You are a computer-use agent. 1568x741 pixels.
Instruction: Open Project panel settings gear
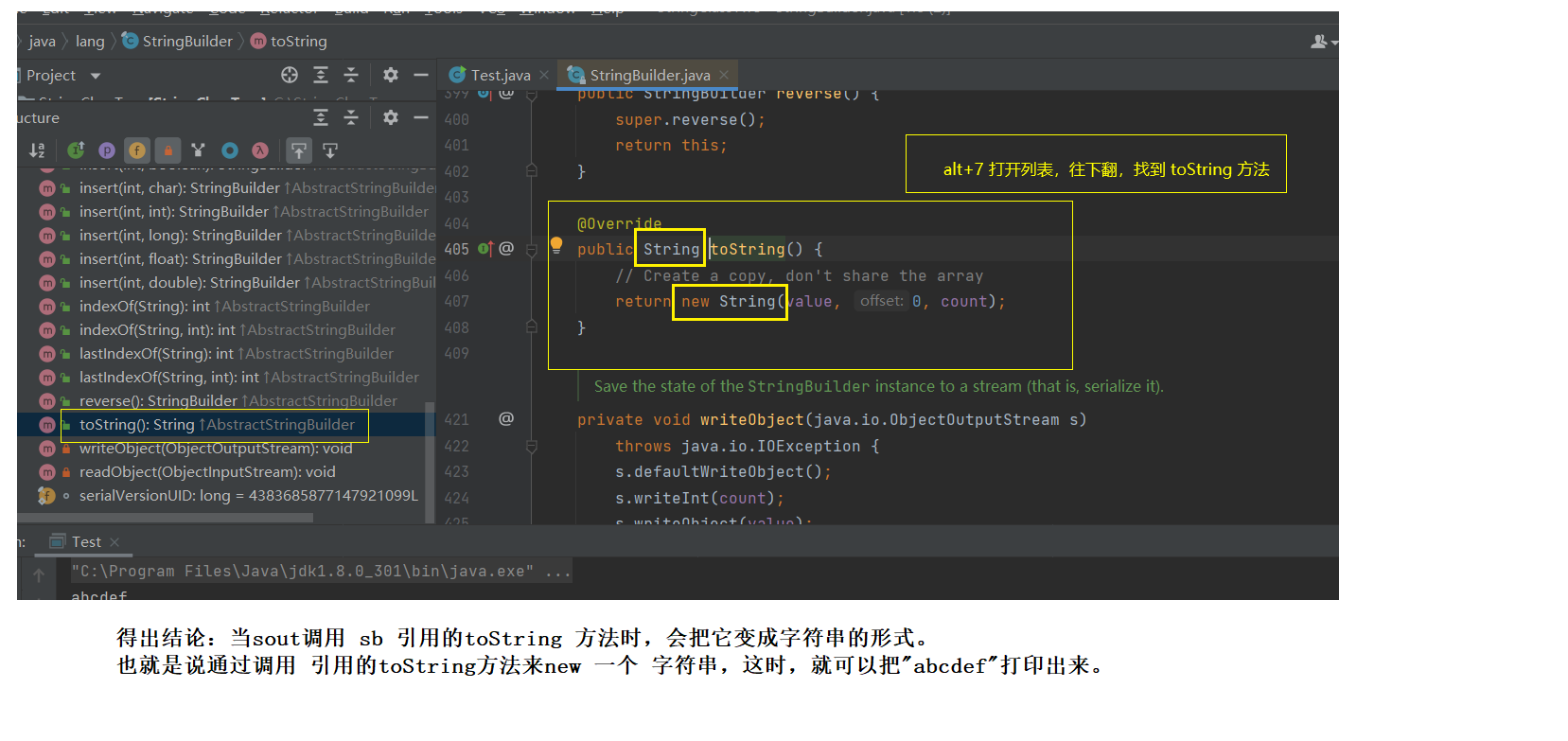(x=391, y=75)
